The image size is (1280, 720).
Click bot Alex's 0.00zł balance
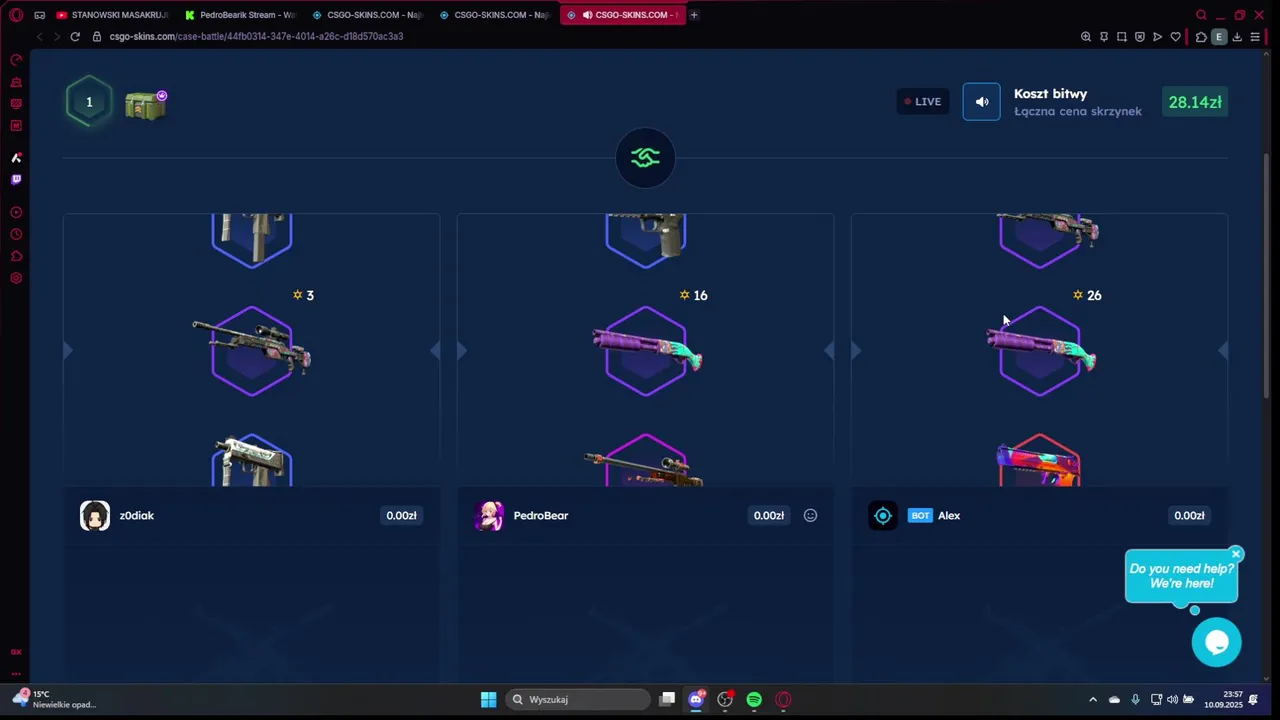click(1189, 516)
